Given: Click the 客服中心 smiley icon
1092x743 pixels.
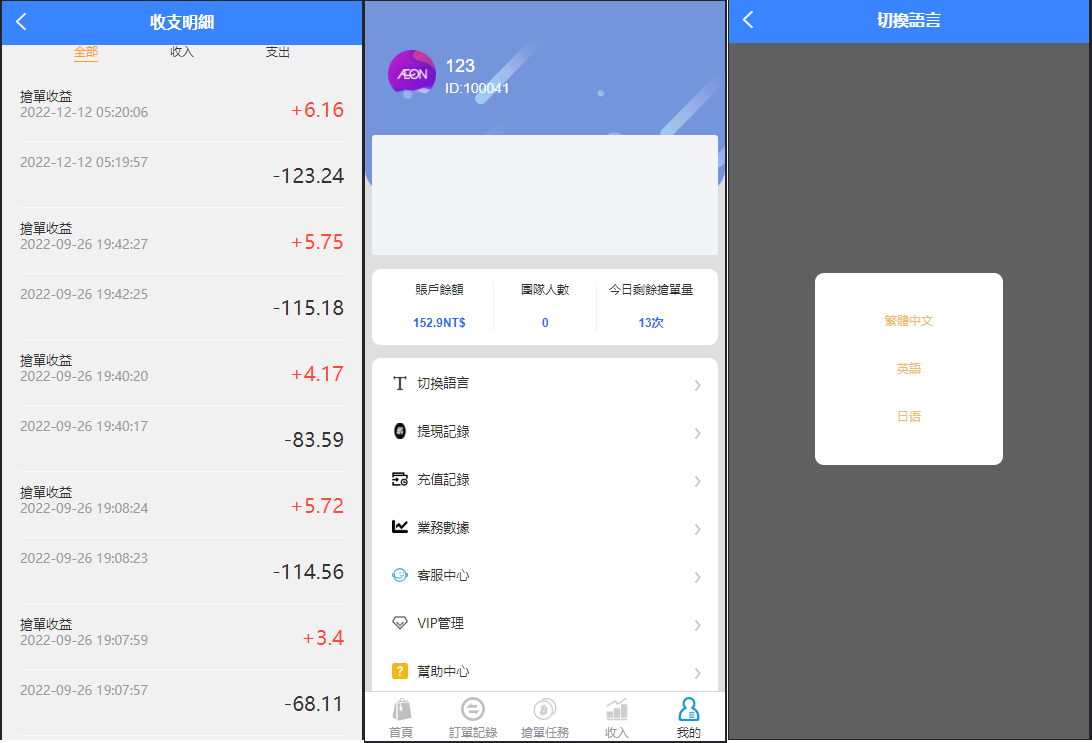Looking at the screenshot, I should pyautogui.click(x=399, y=575).
